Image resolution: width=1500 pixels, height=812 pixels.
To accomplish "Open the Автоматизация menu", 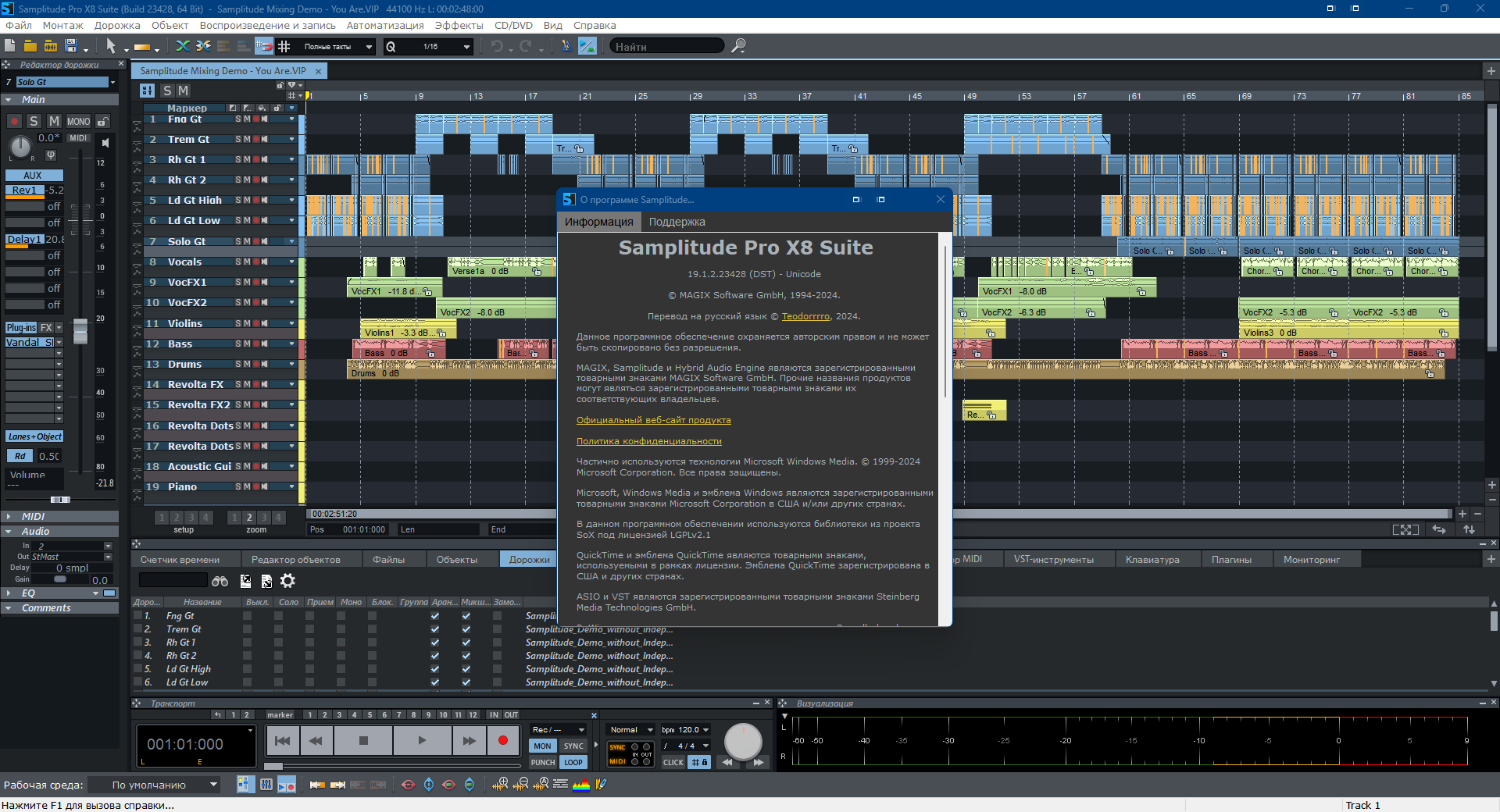I will [x=385, y=26].
